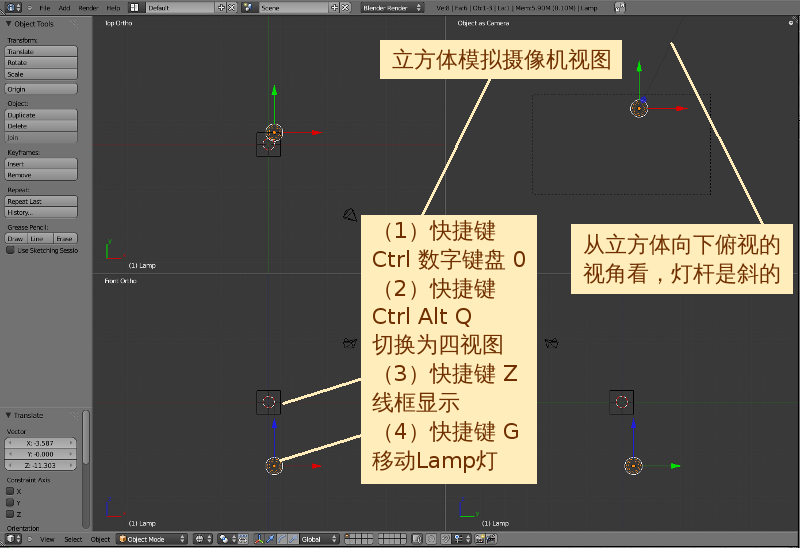Open the snap element dropdown
This screenshot has width=800, height=548.
(462, 539)
